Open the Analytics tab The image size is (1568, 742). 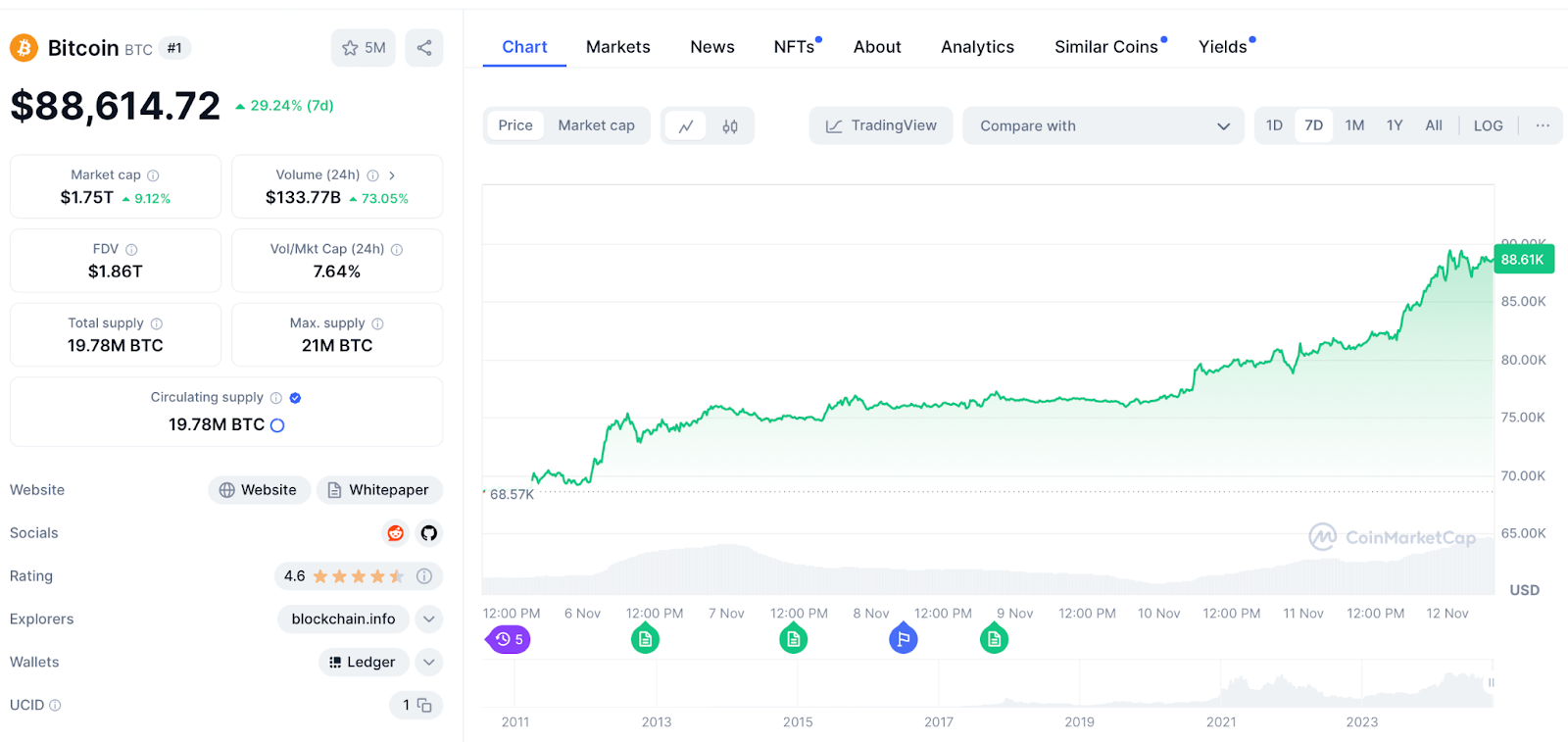[978, 47]
